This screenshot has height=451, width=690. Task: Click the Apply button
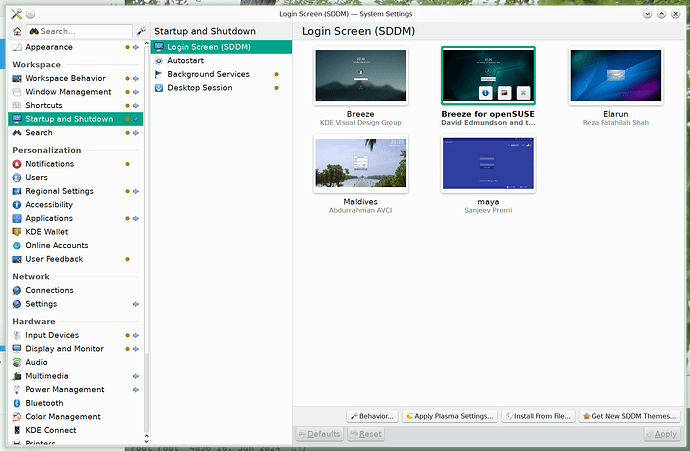tap(662, 434)
